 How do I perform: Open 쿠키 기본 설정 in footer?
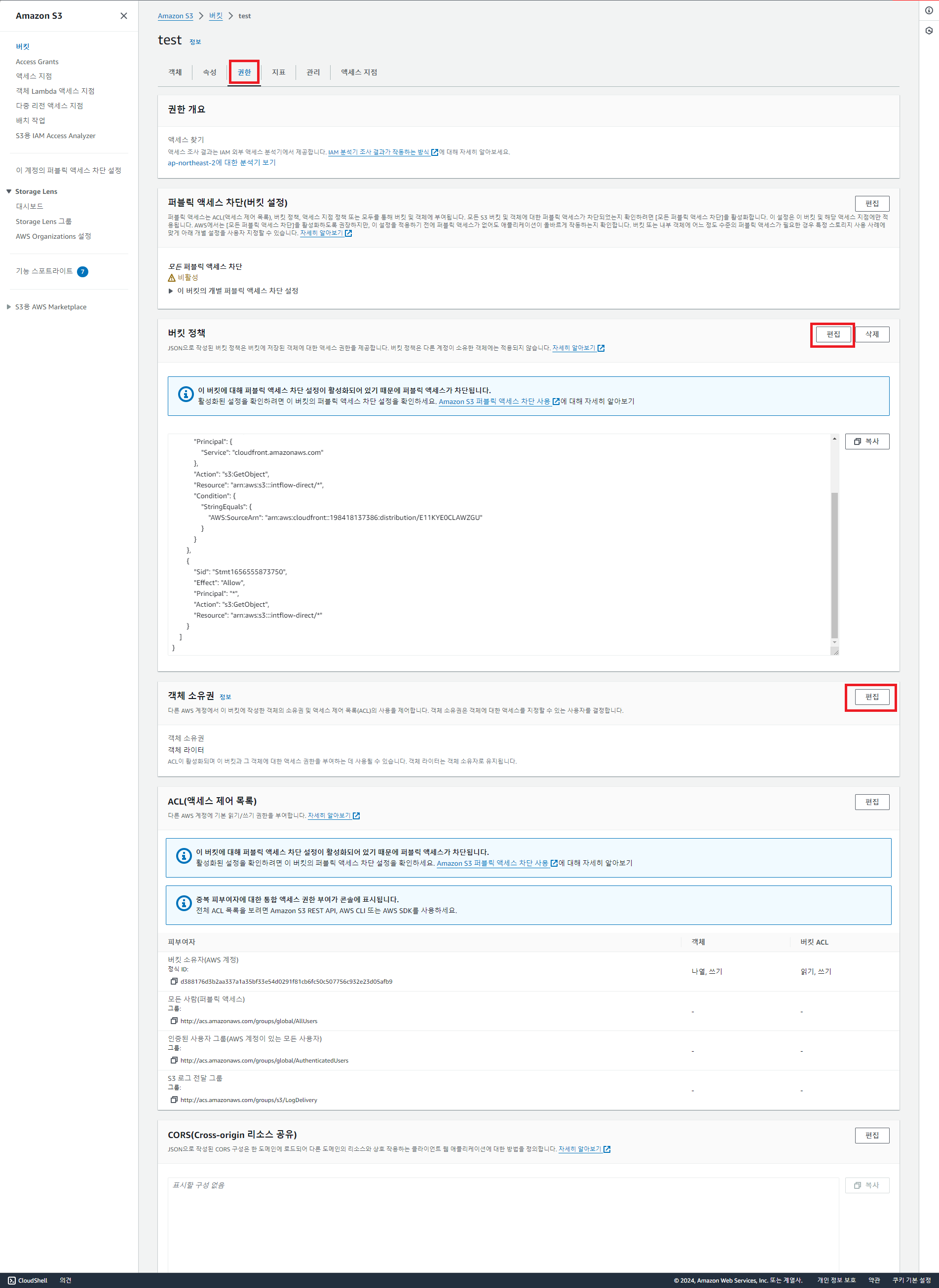coord(912,1280)
